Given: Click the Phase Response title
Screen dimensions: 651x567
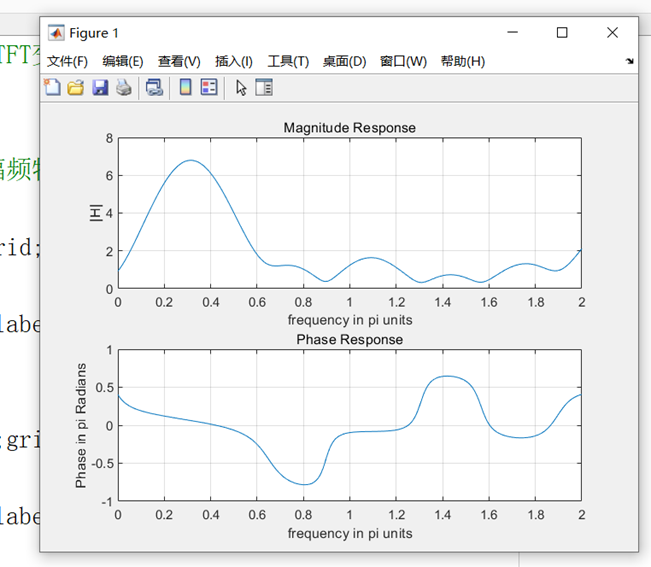Looking at the screenshot, I should [350, 339].
